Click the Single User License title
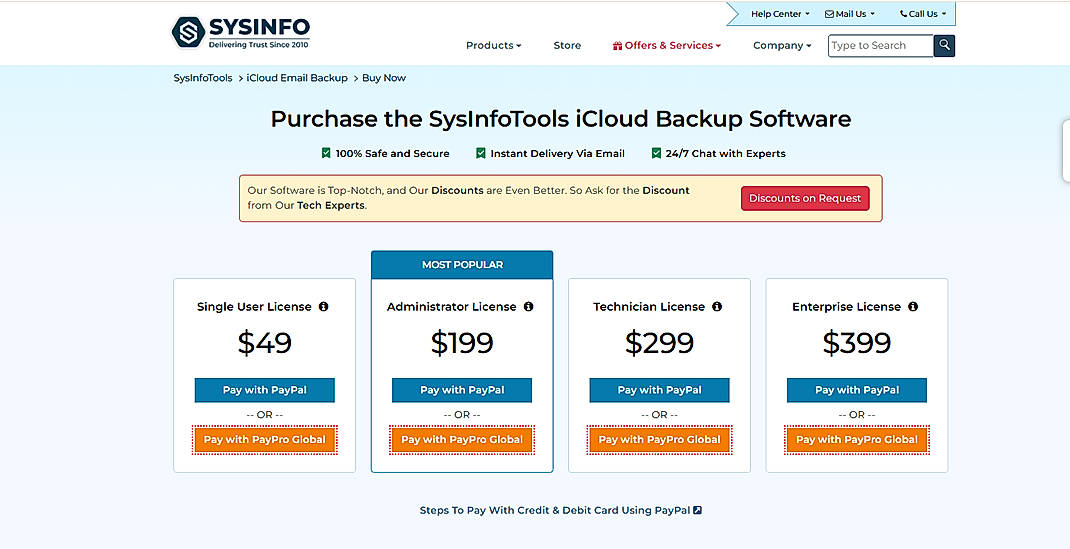The image size is (1070, 549). coord(254,307)
